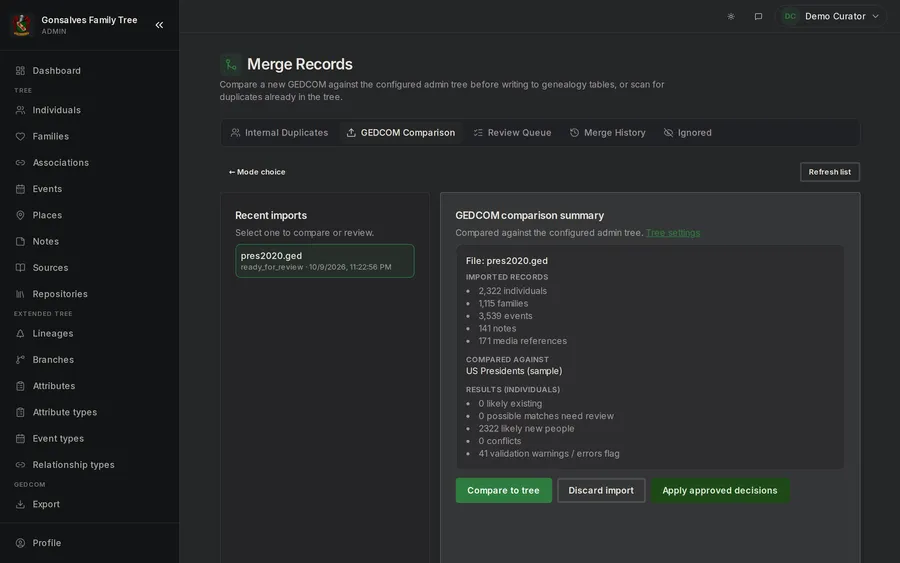Open the Tree settings link

(673, 232)
